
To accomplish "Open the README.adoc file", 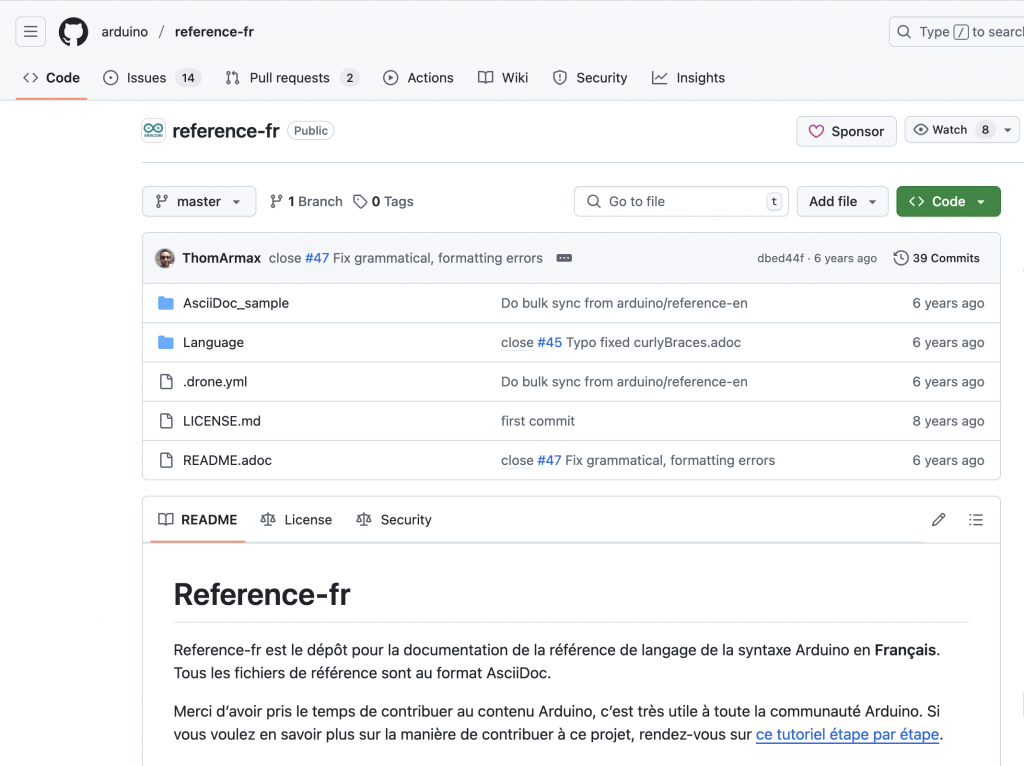I will 227,460.
